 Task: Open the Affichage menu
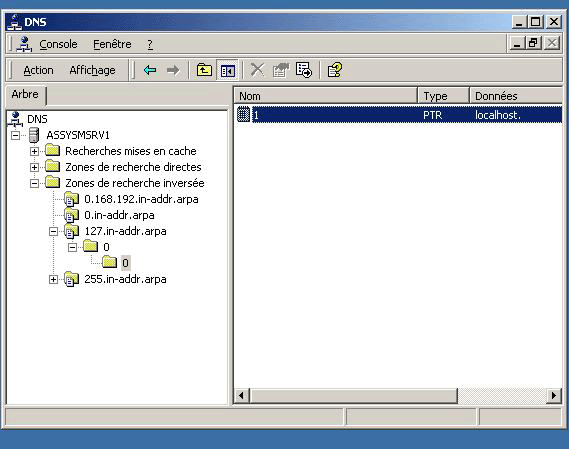pos(92,70)
